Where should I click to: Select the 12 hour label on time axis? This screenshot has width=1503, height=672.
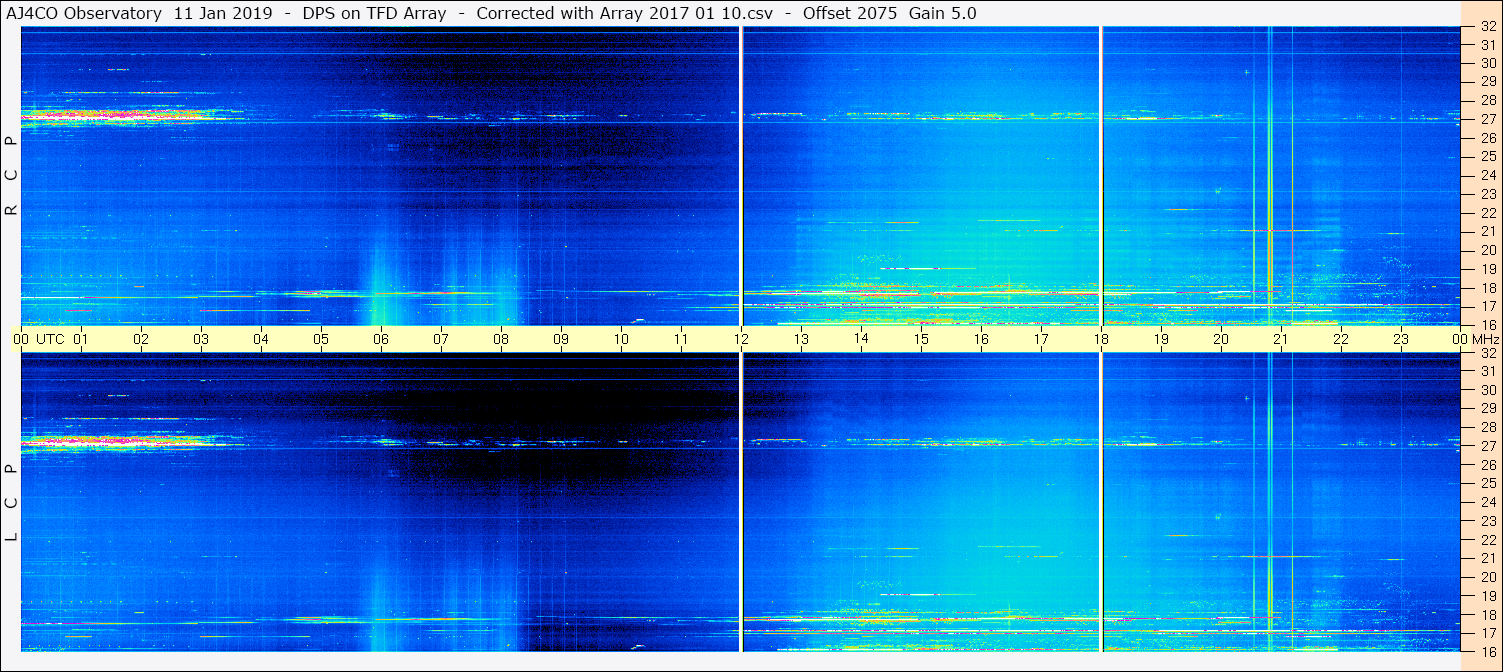point(741,339)
